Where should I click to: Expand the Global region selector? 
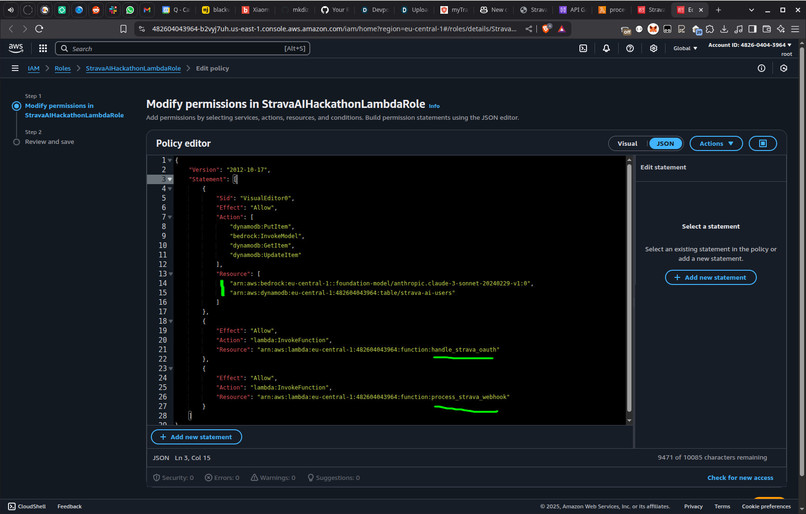(x=685, y=48)
